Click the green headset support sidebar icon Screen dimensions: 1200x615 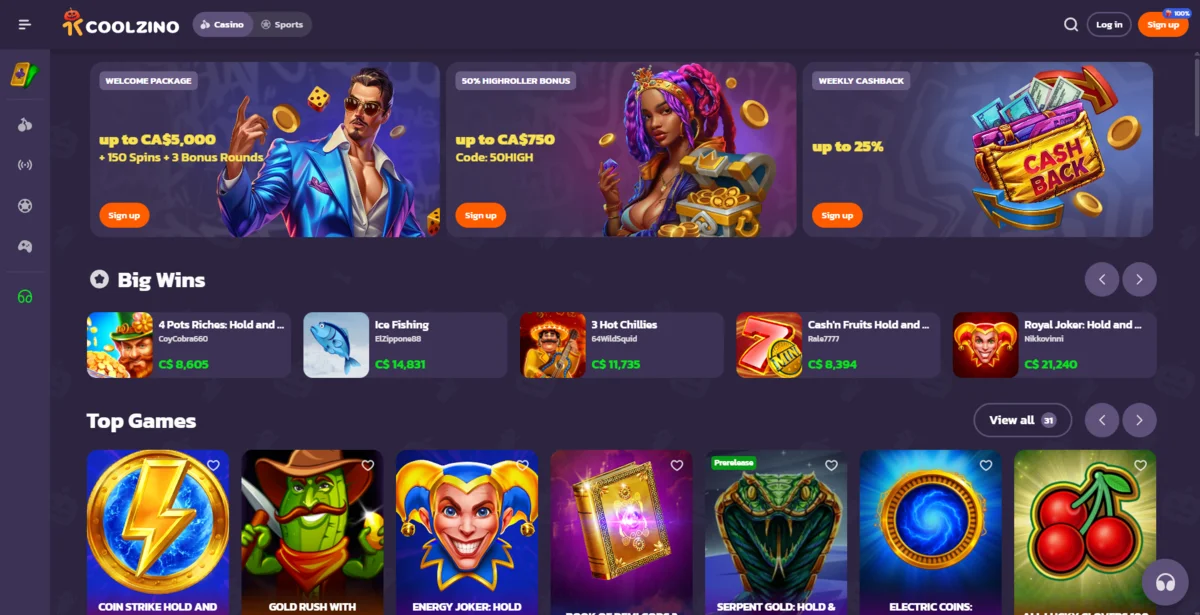[x=25, y=297]
